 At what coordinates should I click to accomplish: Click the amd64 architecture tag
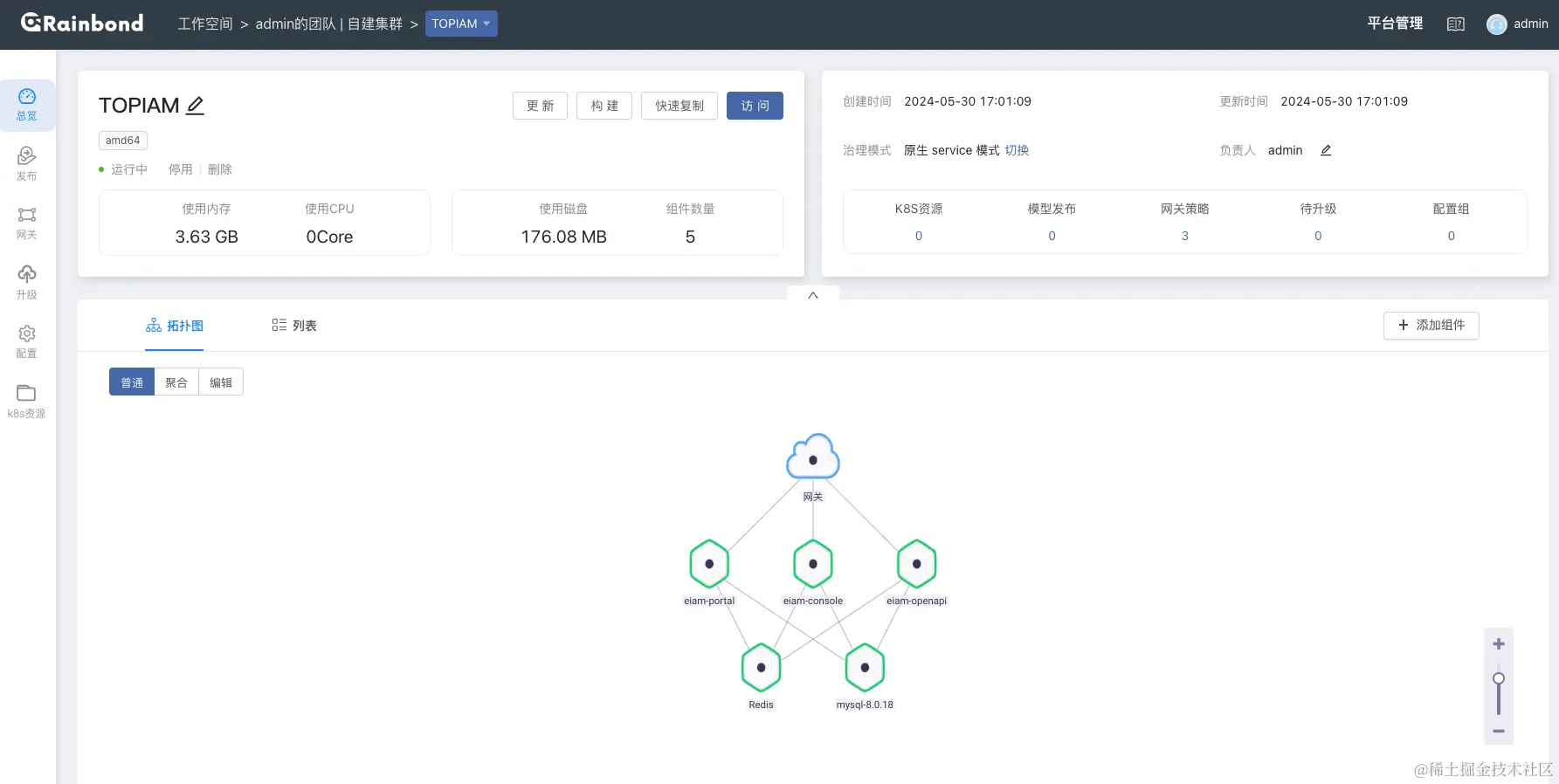pos(123,141)
